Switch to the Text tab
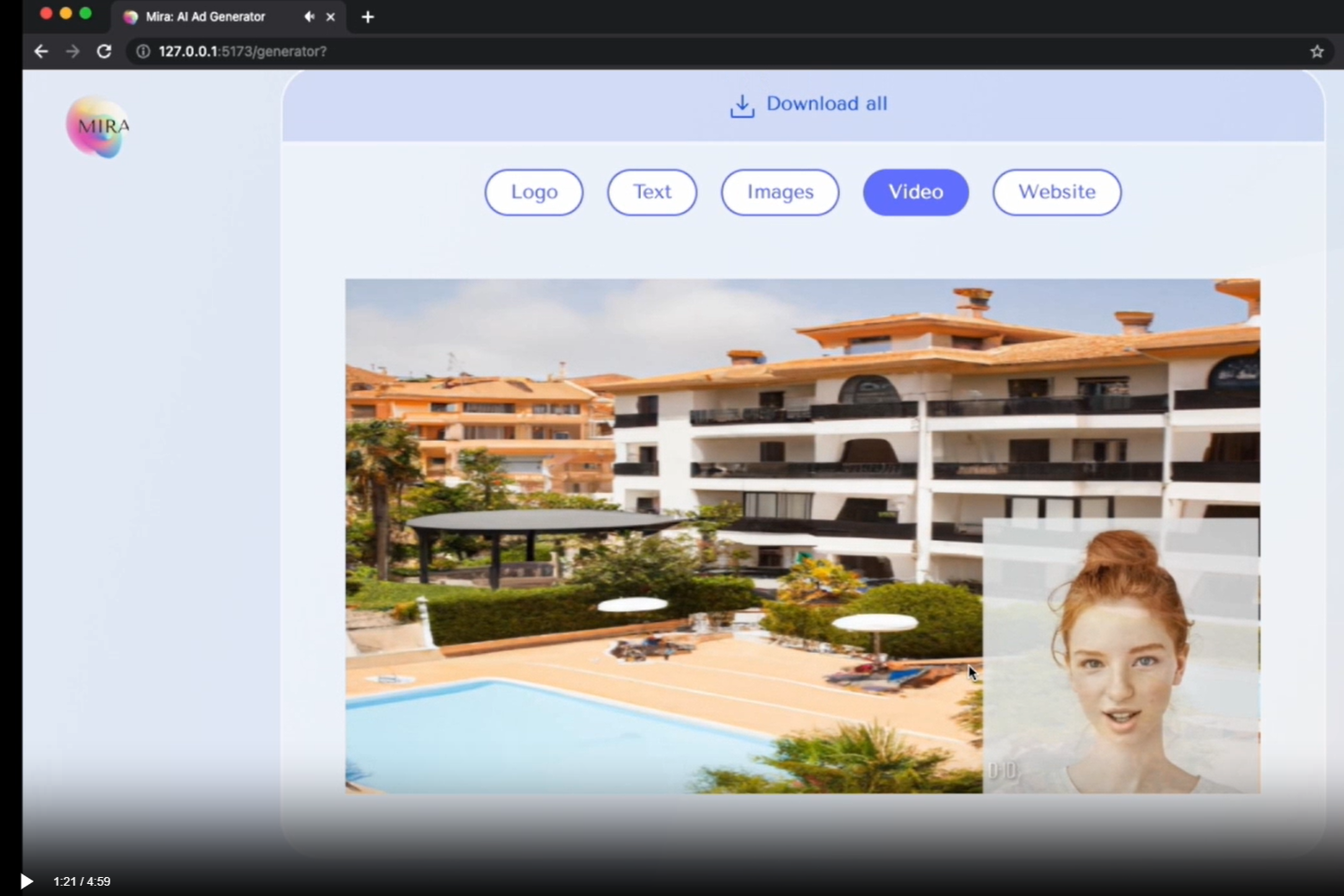 point(652,192)
